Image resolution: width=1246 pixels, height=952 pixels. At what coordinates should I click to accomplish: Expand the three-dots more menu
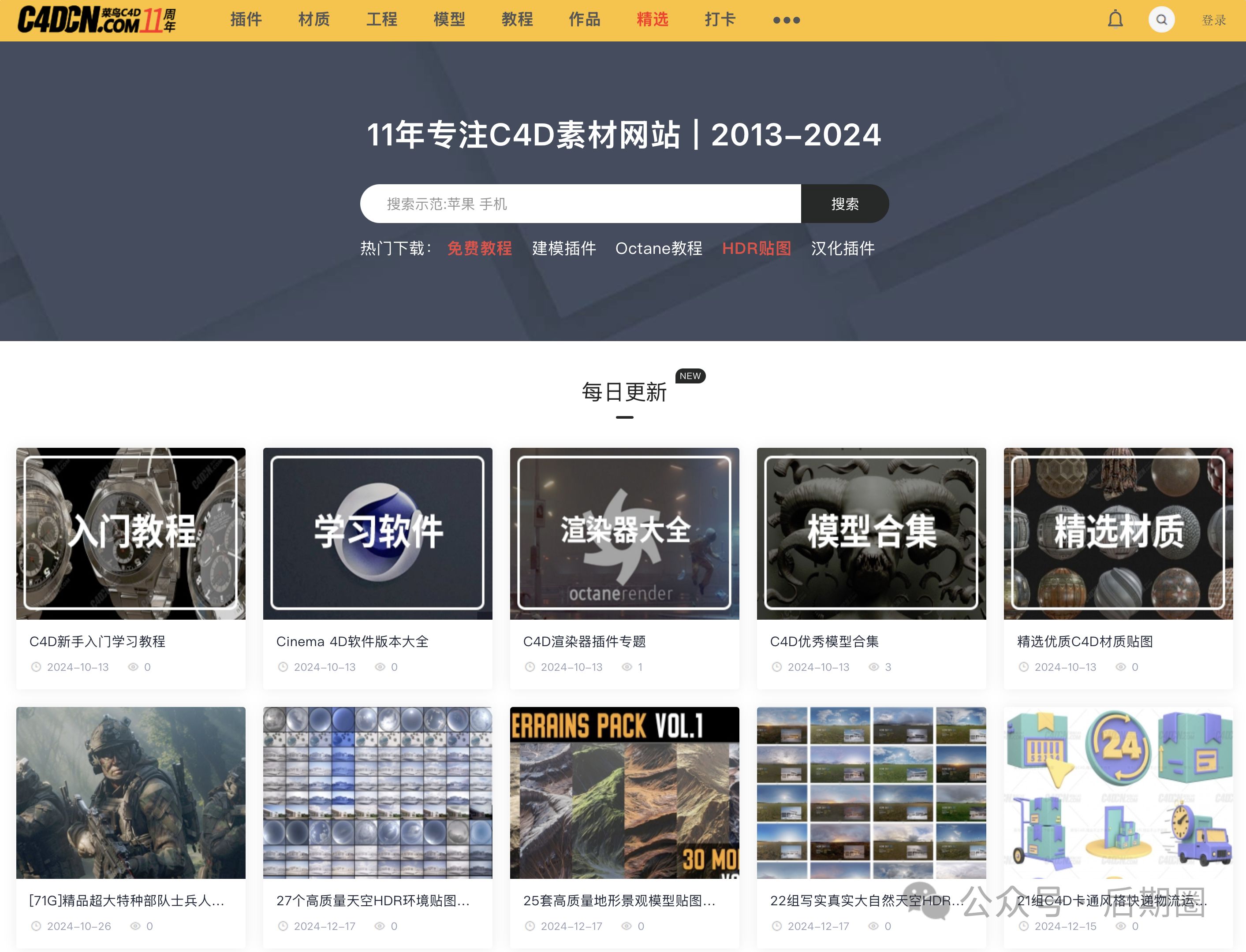click(x=786, y=20)
